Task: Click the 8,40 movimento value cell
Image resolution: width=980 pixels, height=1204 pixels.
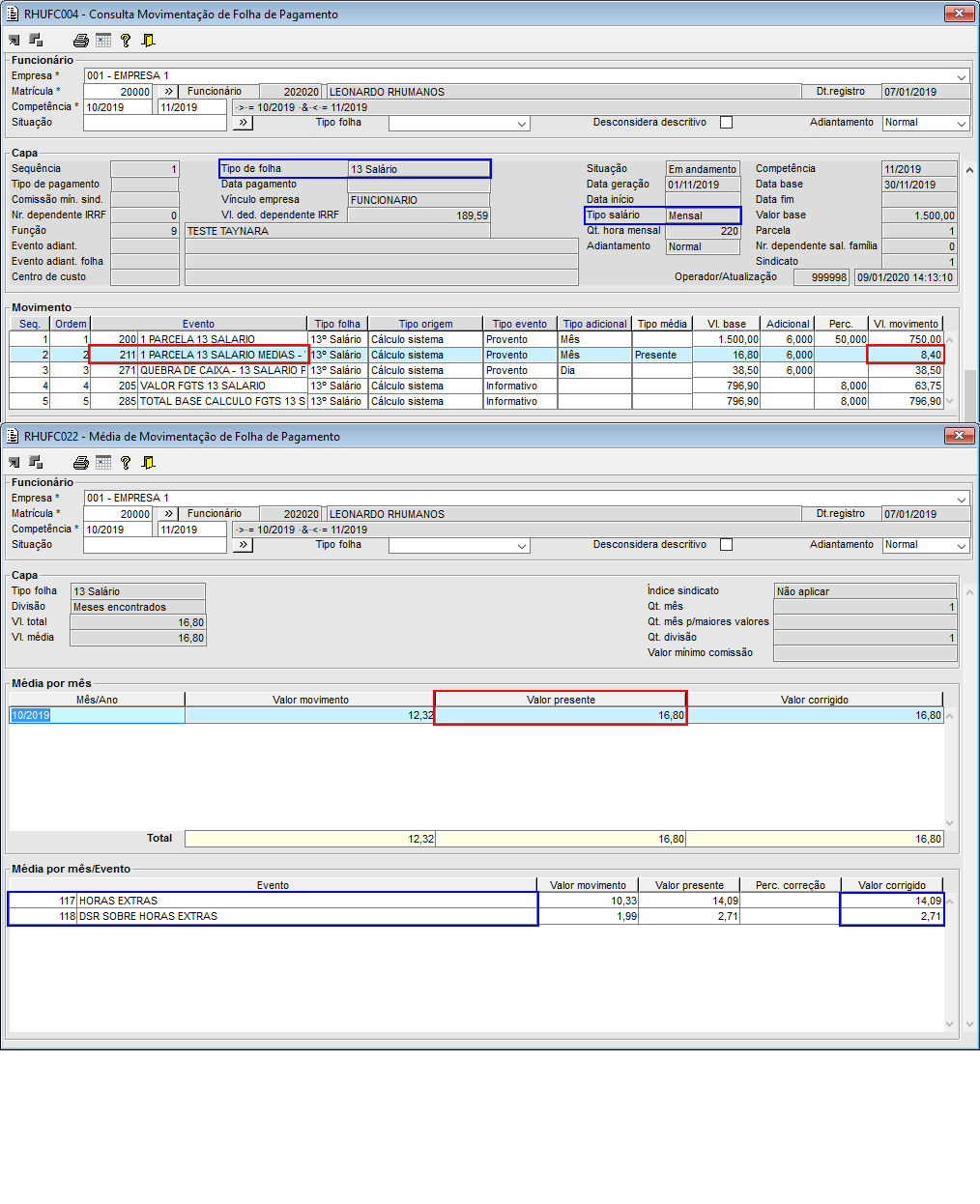Action: pos(906,355)
